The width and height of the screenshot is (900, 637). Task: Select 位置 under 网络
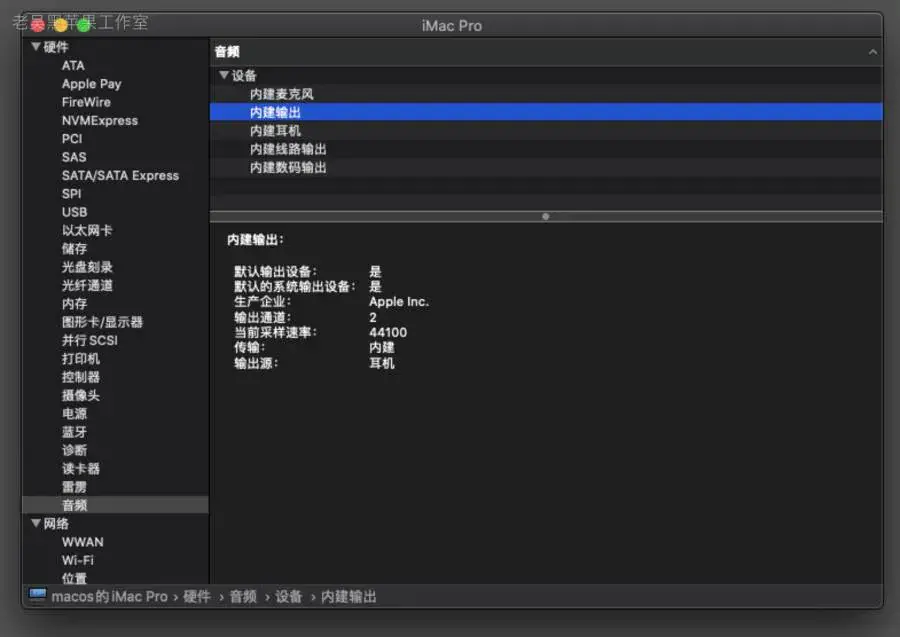pyautogui.click(x=74, y=578)
